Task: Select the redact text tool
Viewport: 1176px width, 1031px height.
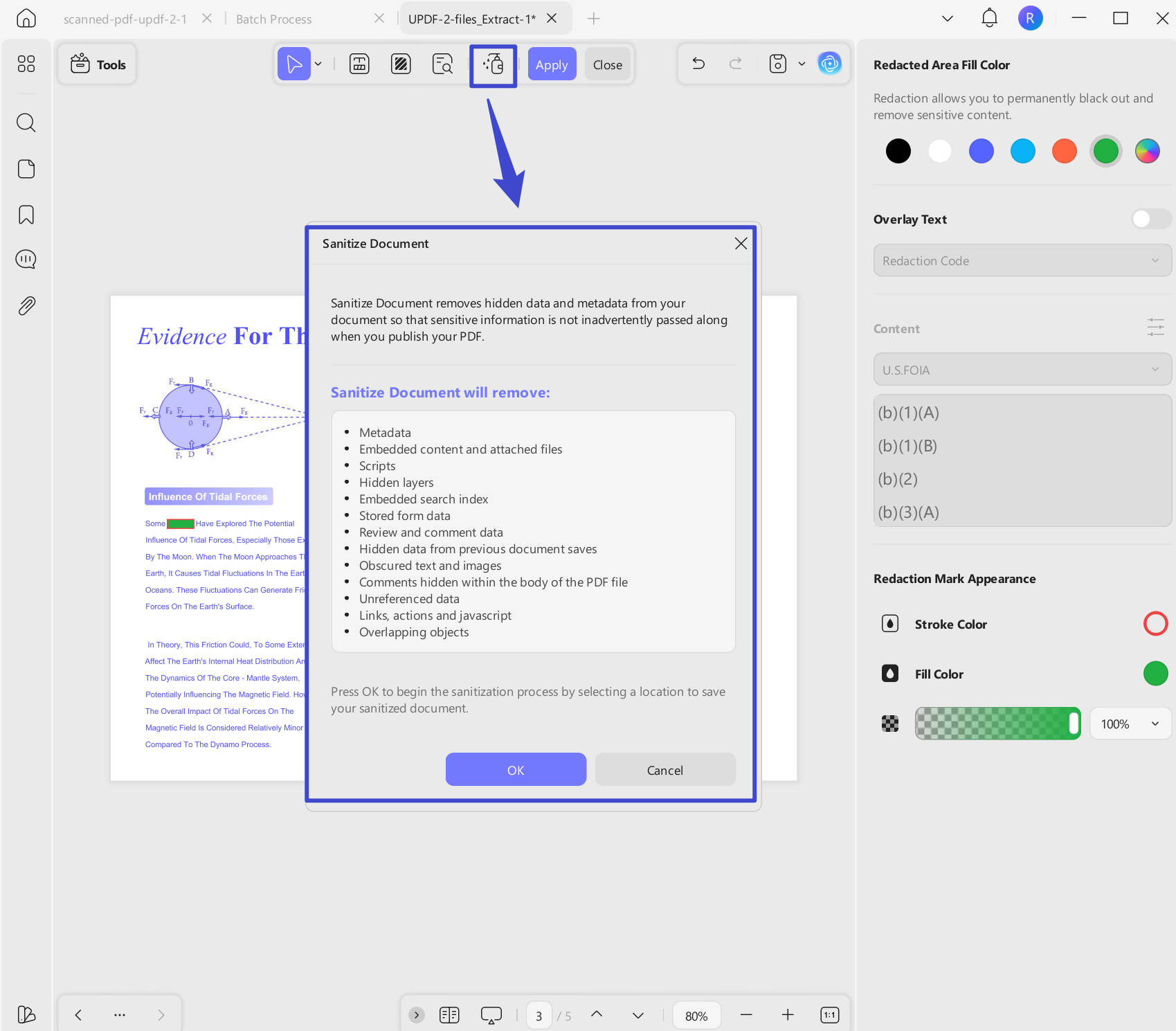Action: pyautogui.click(x=359, y=64)
